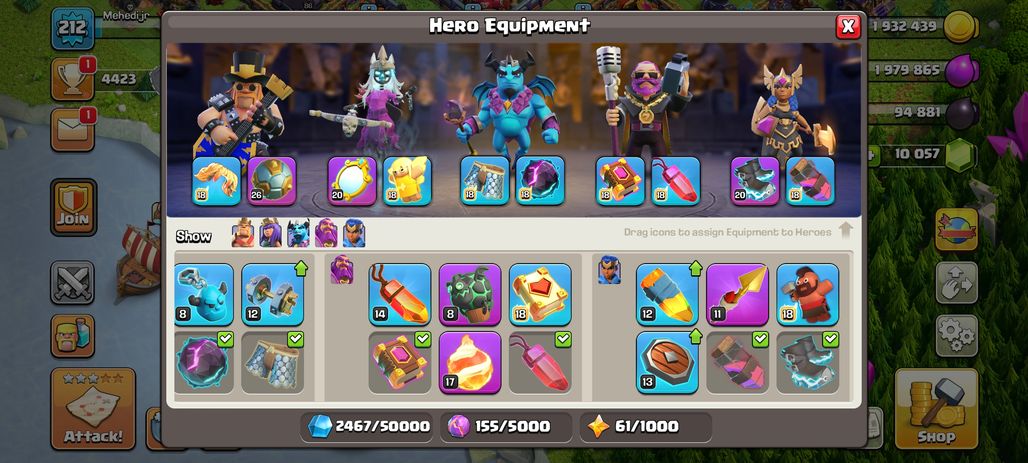
Task: Select the purple Rocket Spear equipment
Action: tap(737, 294)
